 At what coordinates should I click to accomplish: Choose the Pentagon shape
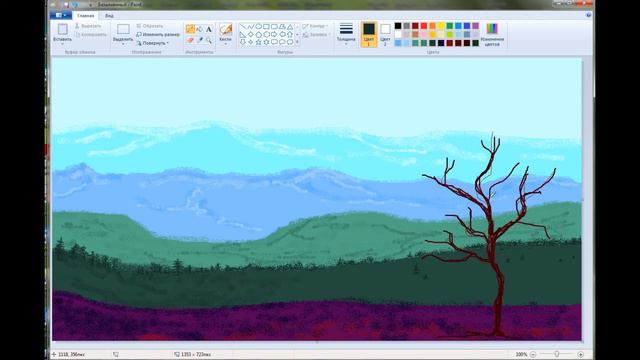point(258,34)
